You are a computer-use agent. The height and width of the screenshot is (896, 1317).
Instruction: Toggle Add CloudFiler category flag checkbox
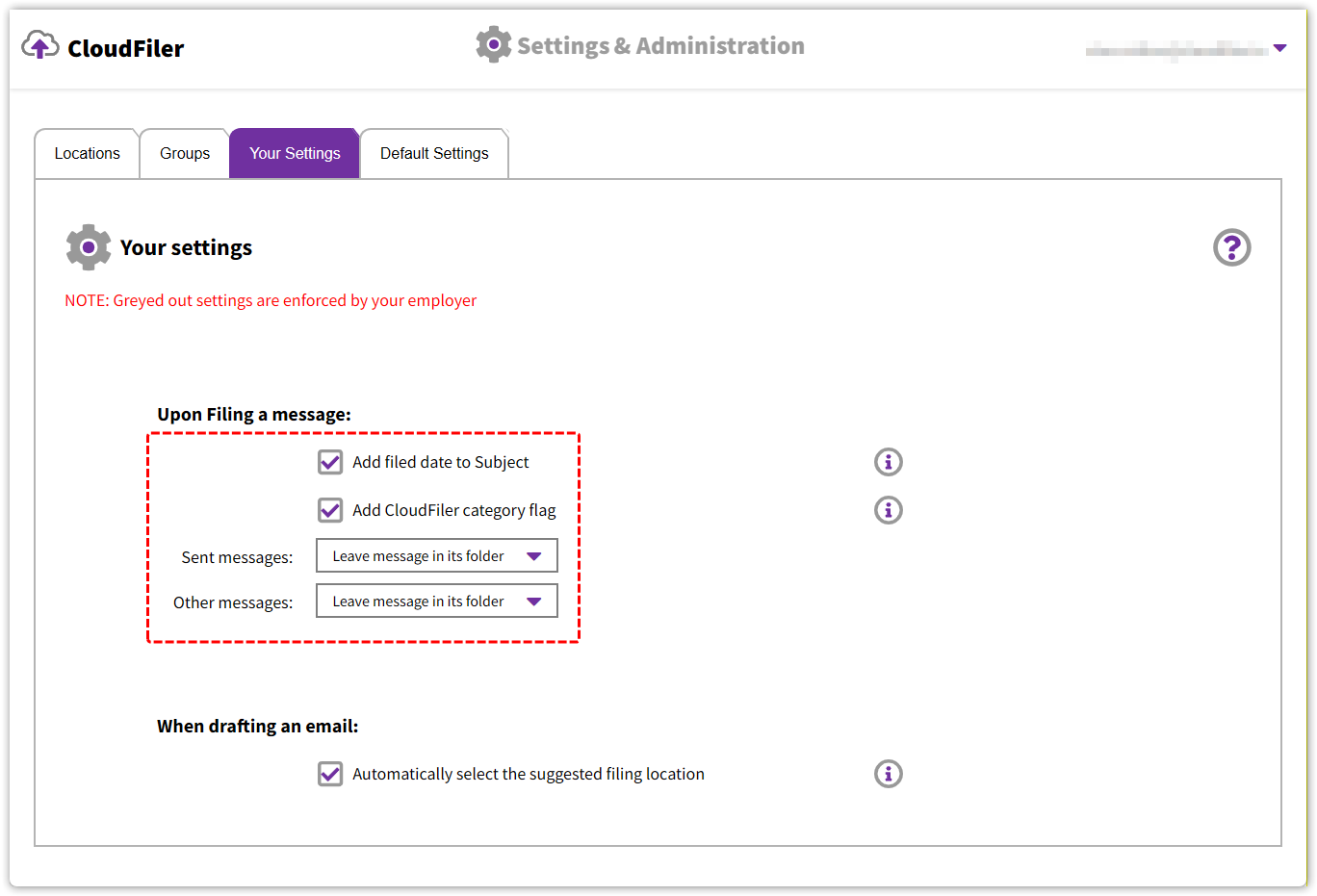[330, 510]
